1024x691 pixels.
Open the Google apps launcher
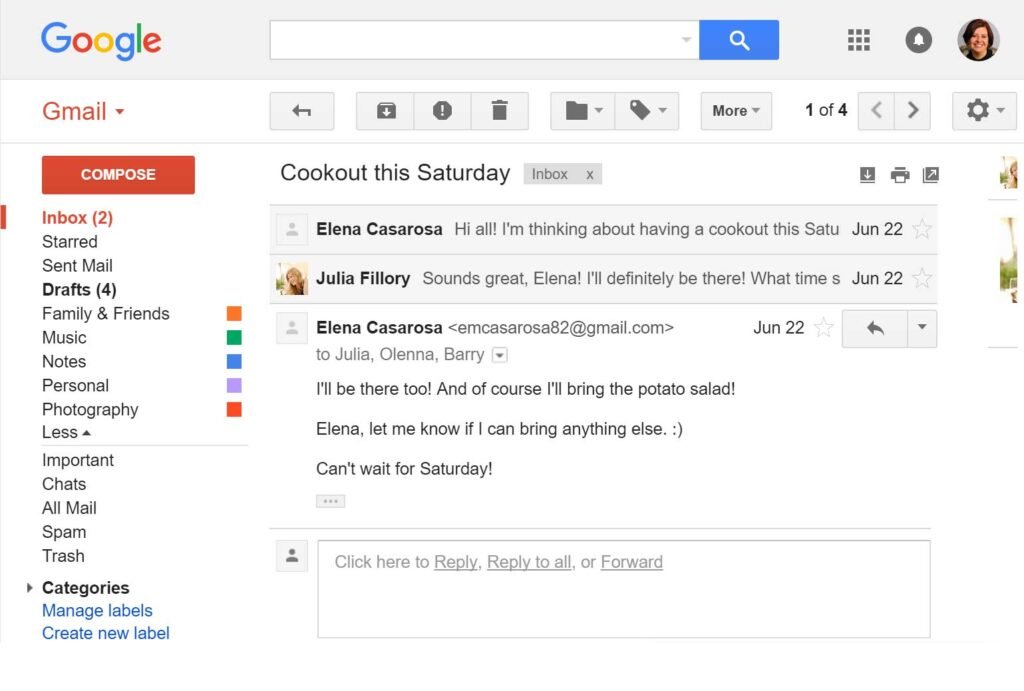(x=858, y=39)
